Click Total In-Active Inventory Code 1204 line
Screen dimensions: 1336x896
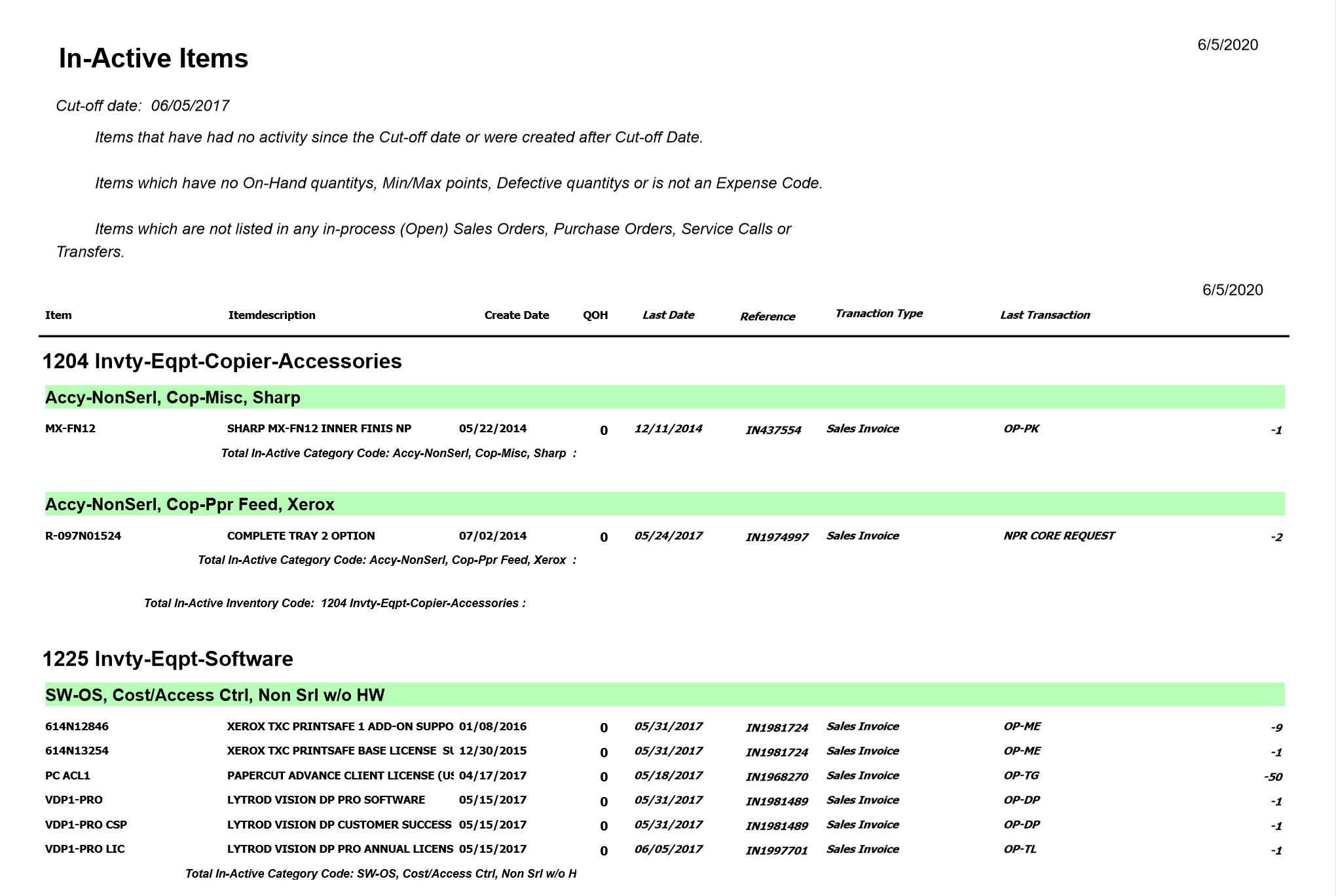[x=335, y=603]
